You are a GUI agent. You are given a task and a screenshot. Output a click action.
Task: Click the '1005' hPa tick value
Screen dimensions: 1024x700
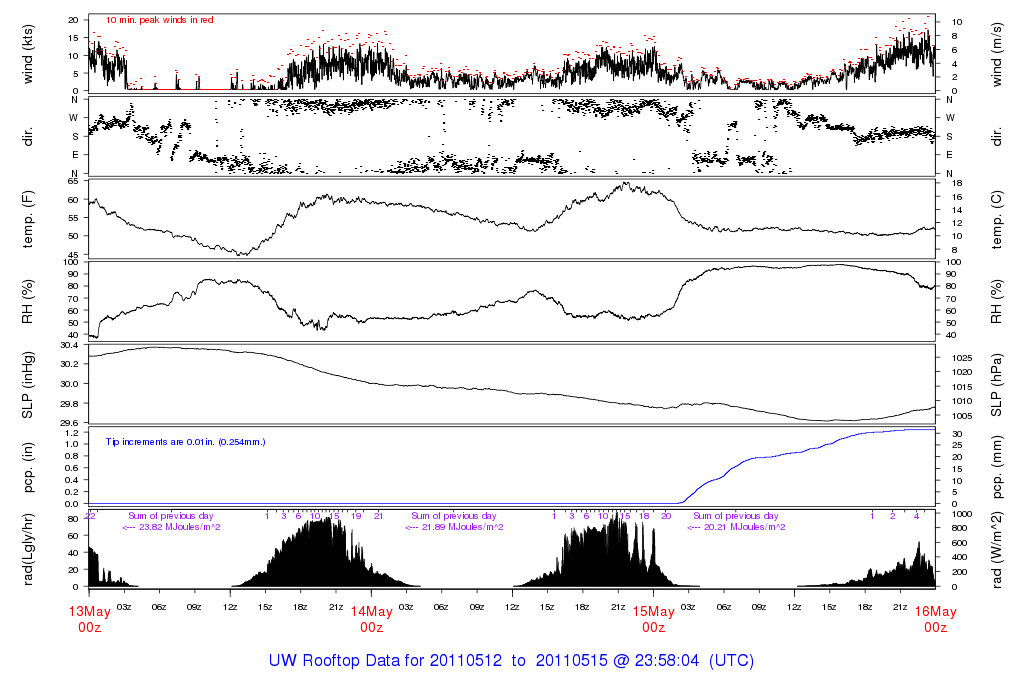tap(962, 416)
